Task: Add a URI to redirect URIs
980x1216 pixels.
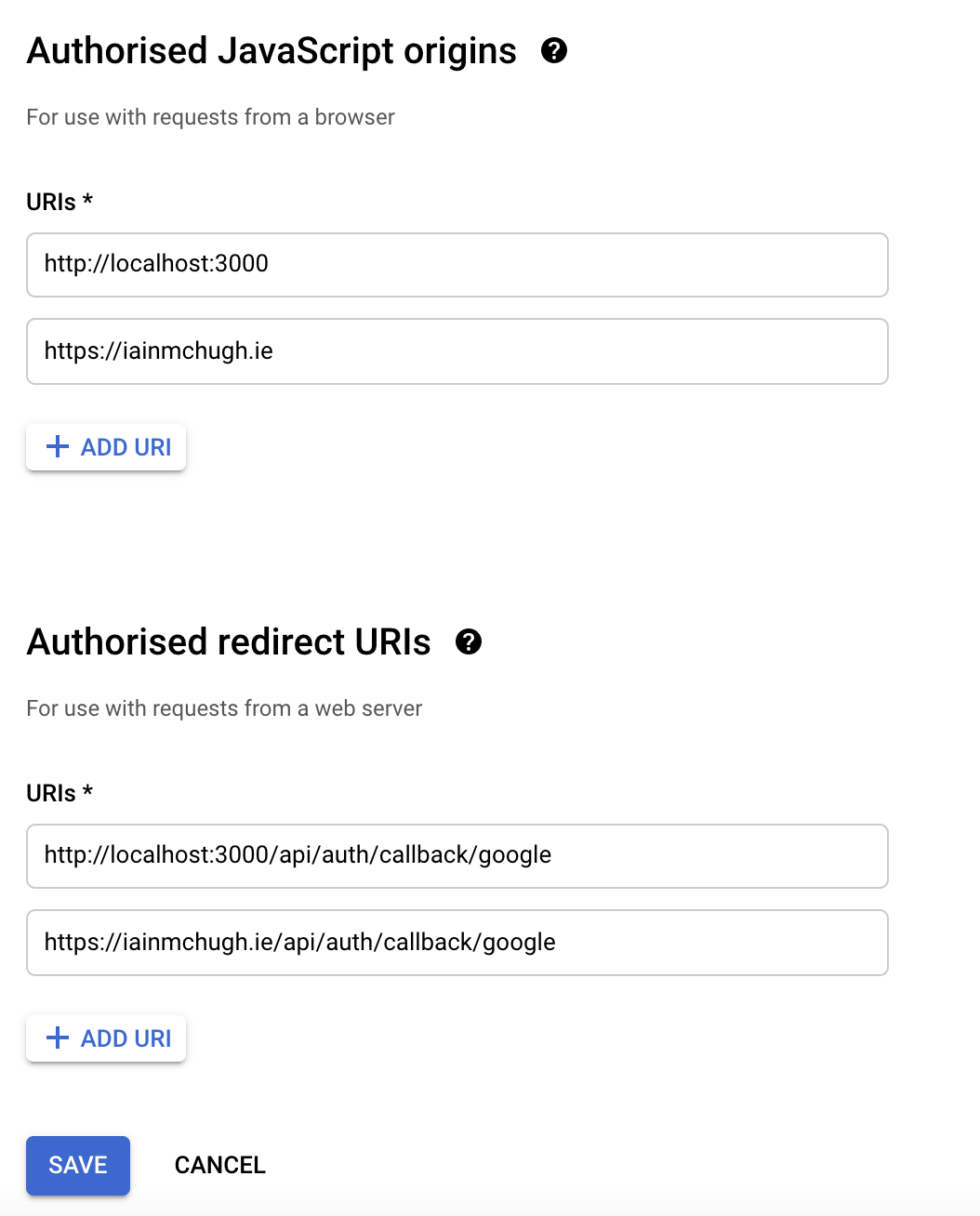Action: coord(106,1038)
